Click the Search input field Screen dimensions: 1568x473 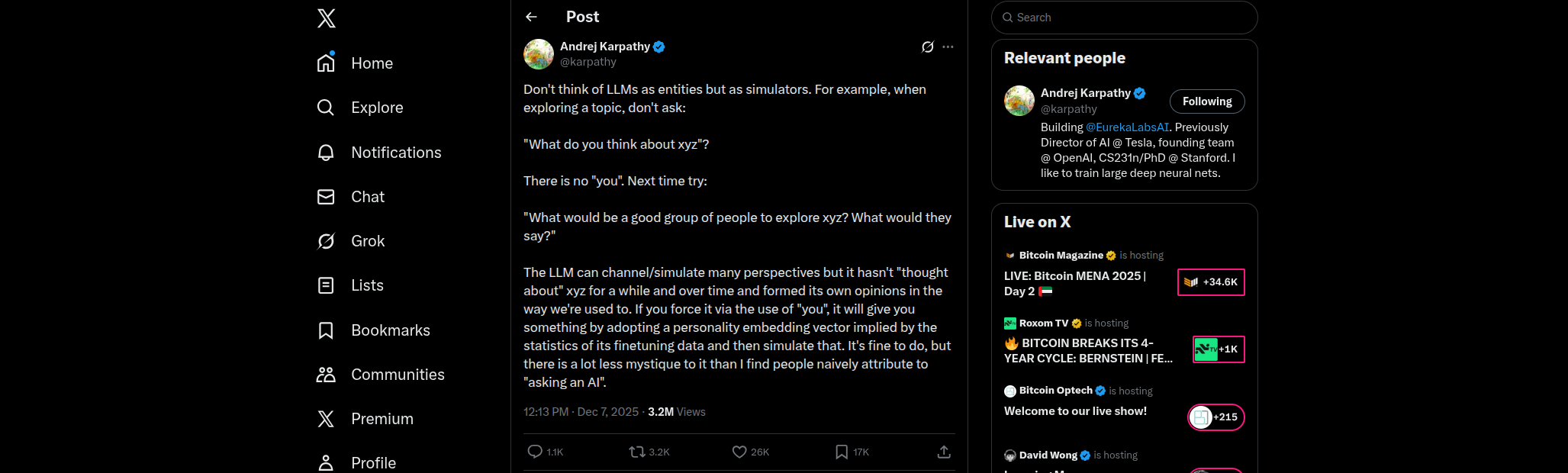tap(1124, 18)
